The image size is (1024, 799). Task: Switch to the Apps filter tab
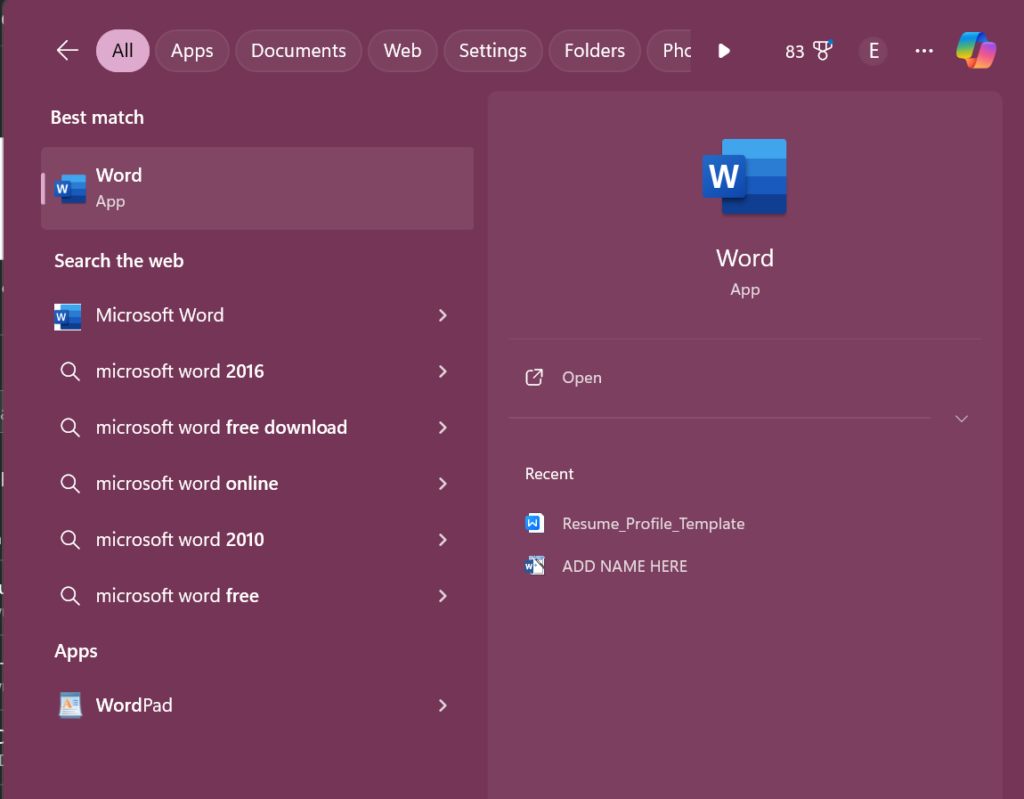192,50
